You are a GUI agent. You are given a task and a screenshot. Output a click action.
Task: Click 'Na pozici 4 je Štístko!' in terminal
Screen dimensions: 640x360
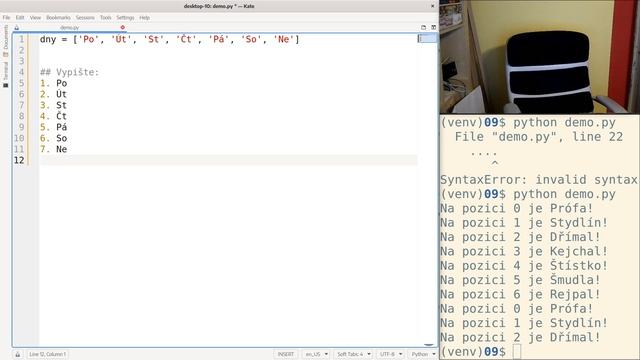(x=524, y=266)
